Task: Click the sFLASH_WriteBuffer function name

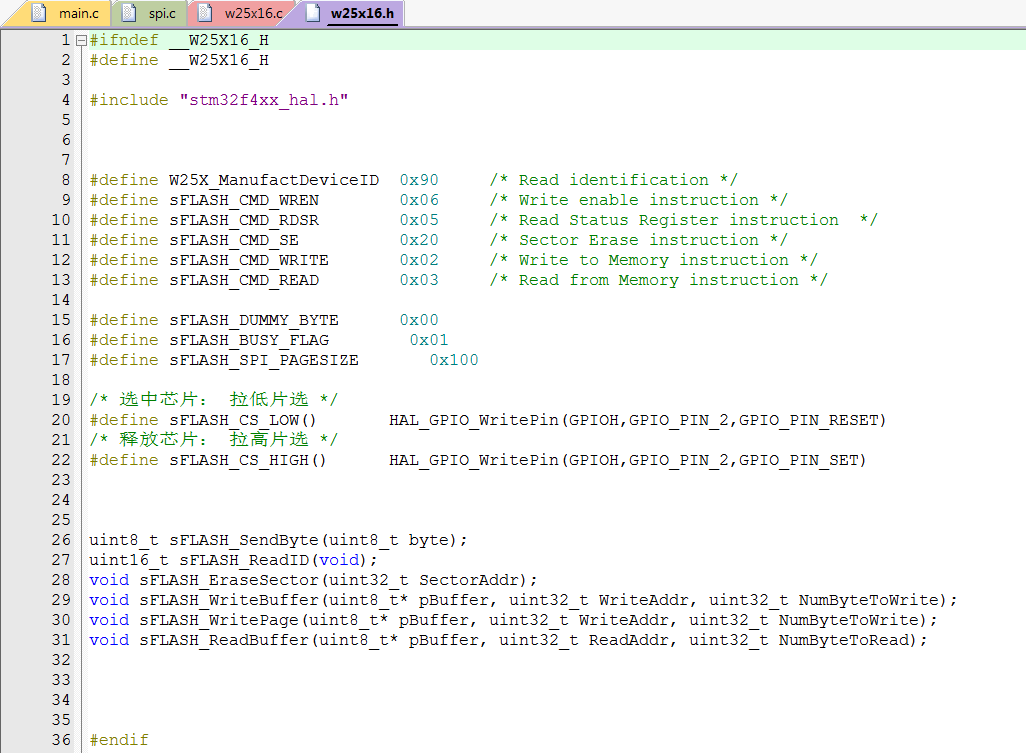Action: click(228, 601)
